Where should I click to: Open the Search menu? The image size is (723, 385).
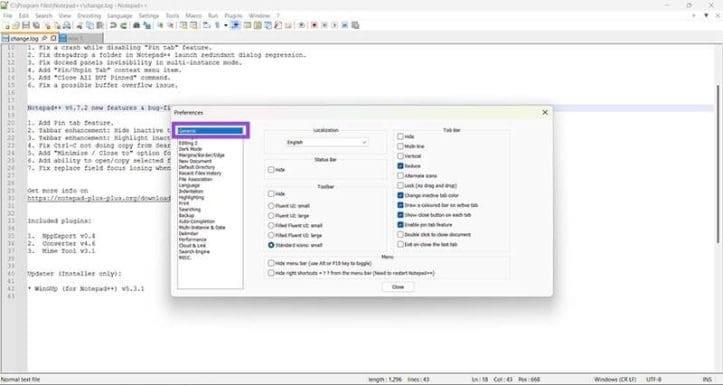pos(44,16)
